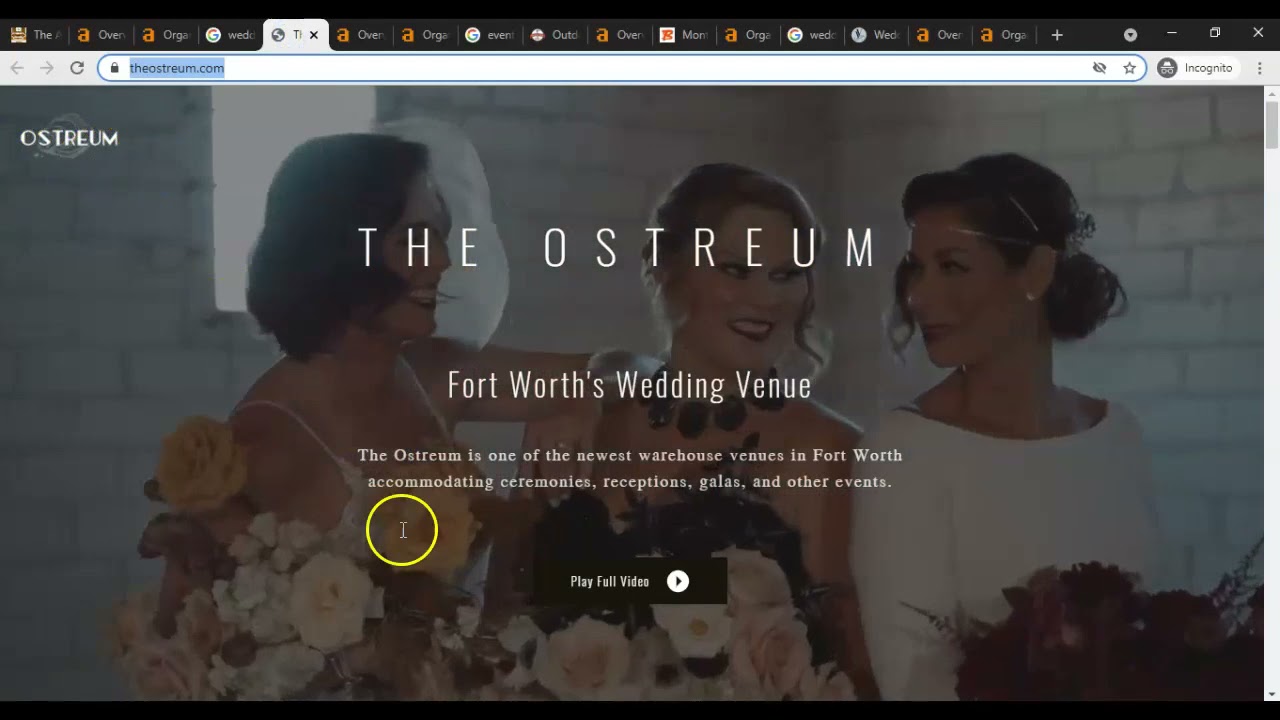Bookmark this page with the star icon
The height and width of the screenshot is (720, 1280).
pyautogui.click(x=1129, y=68)
